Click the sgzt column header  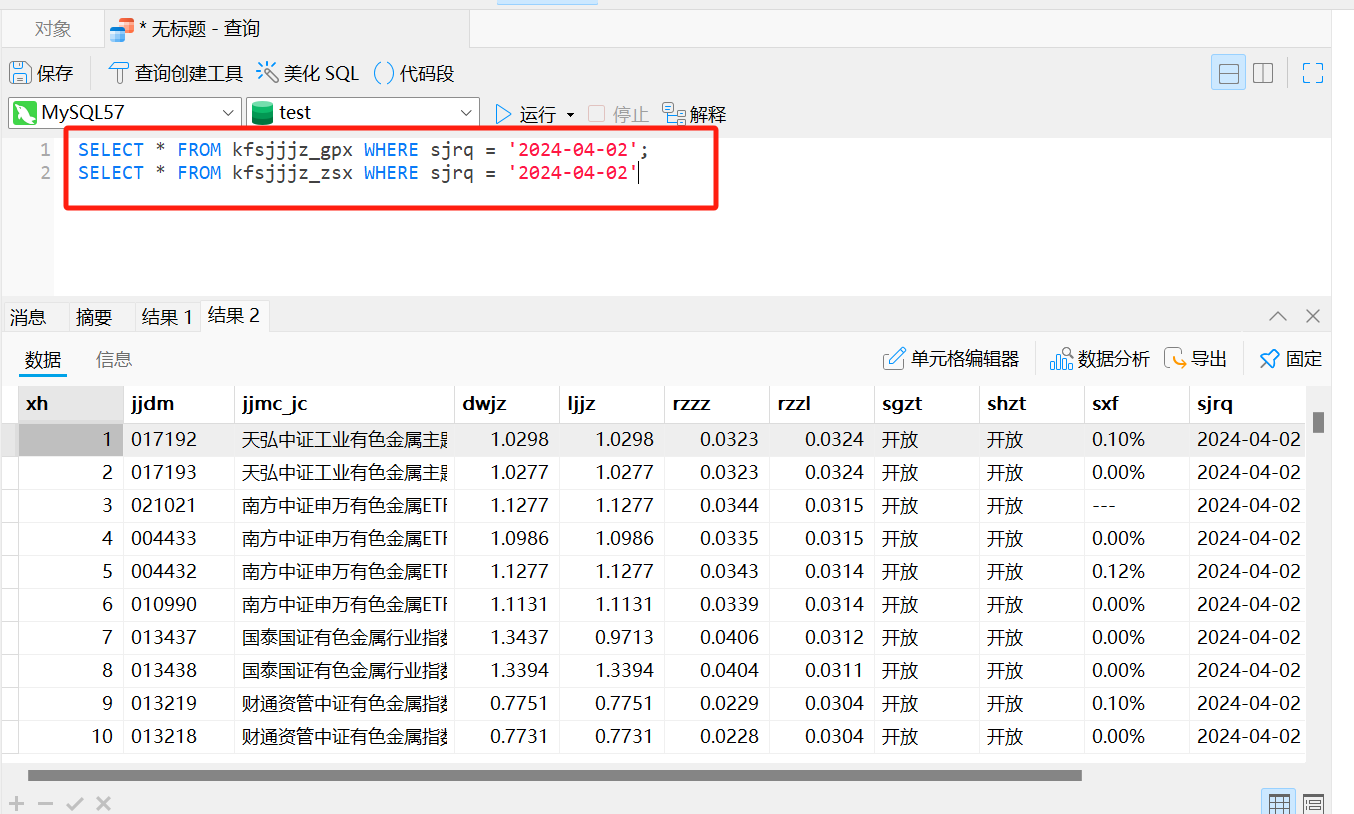(x=926, y=404)
